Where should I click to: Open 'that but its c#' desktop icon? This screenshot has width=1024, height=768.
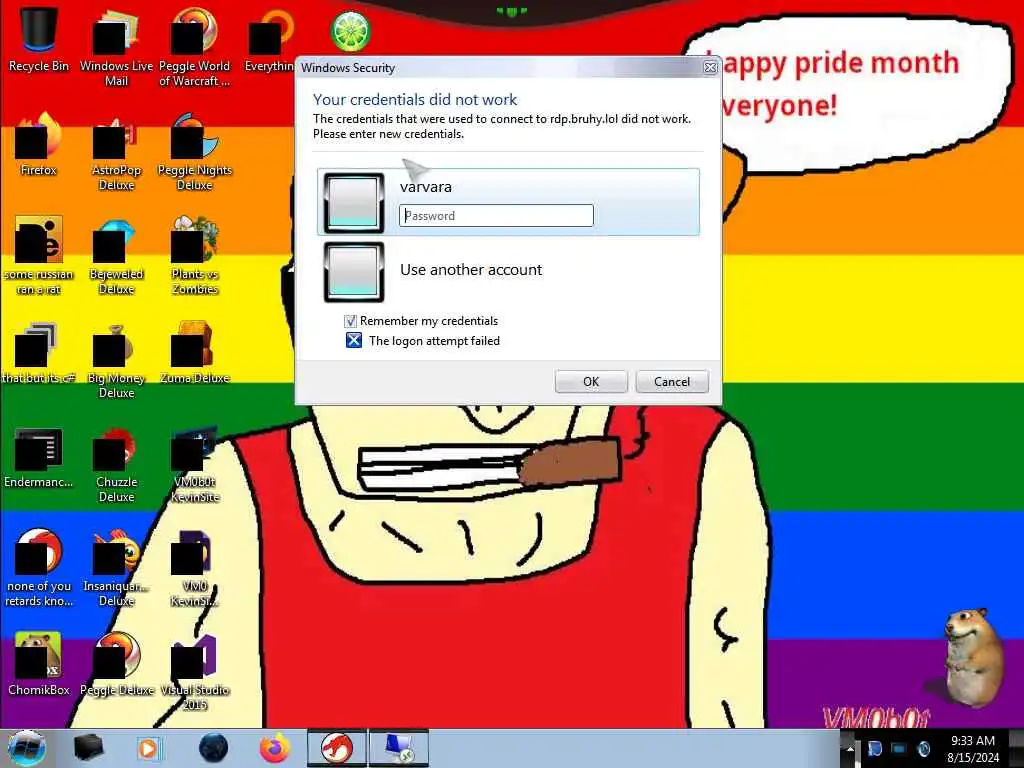[x=38, y=353]
